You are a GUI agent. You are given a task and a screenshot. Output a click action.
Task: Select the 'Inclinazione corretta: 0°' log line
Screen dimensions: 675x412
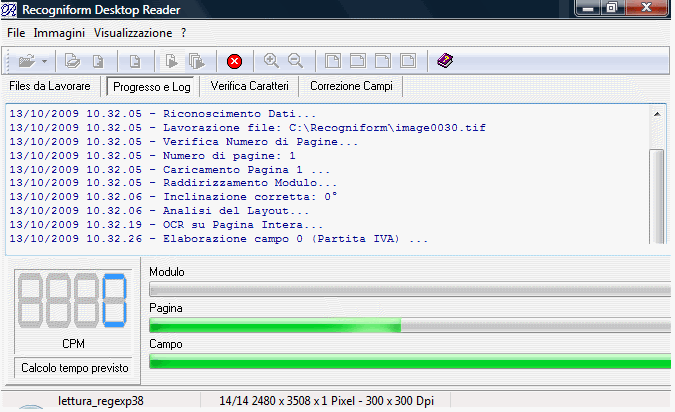173,197
